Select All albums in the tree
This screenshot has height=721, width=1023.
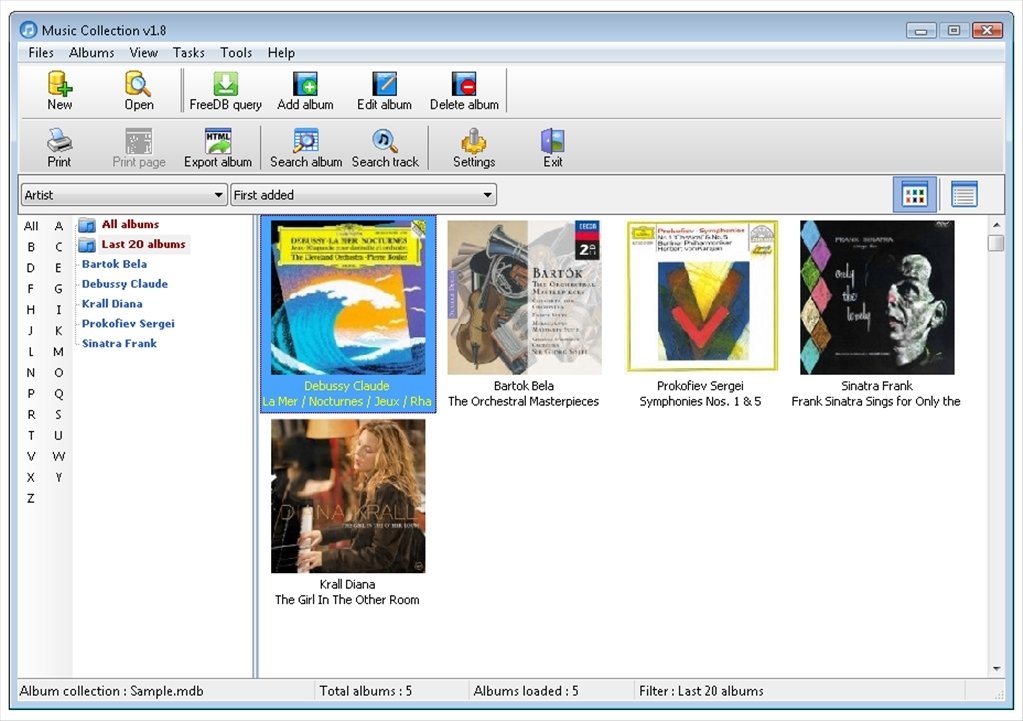point(130,224)
